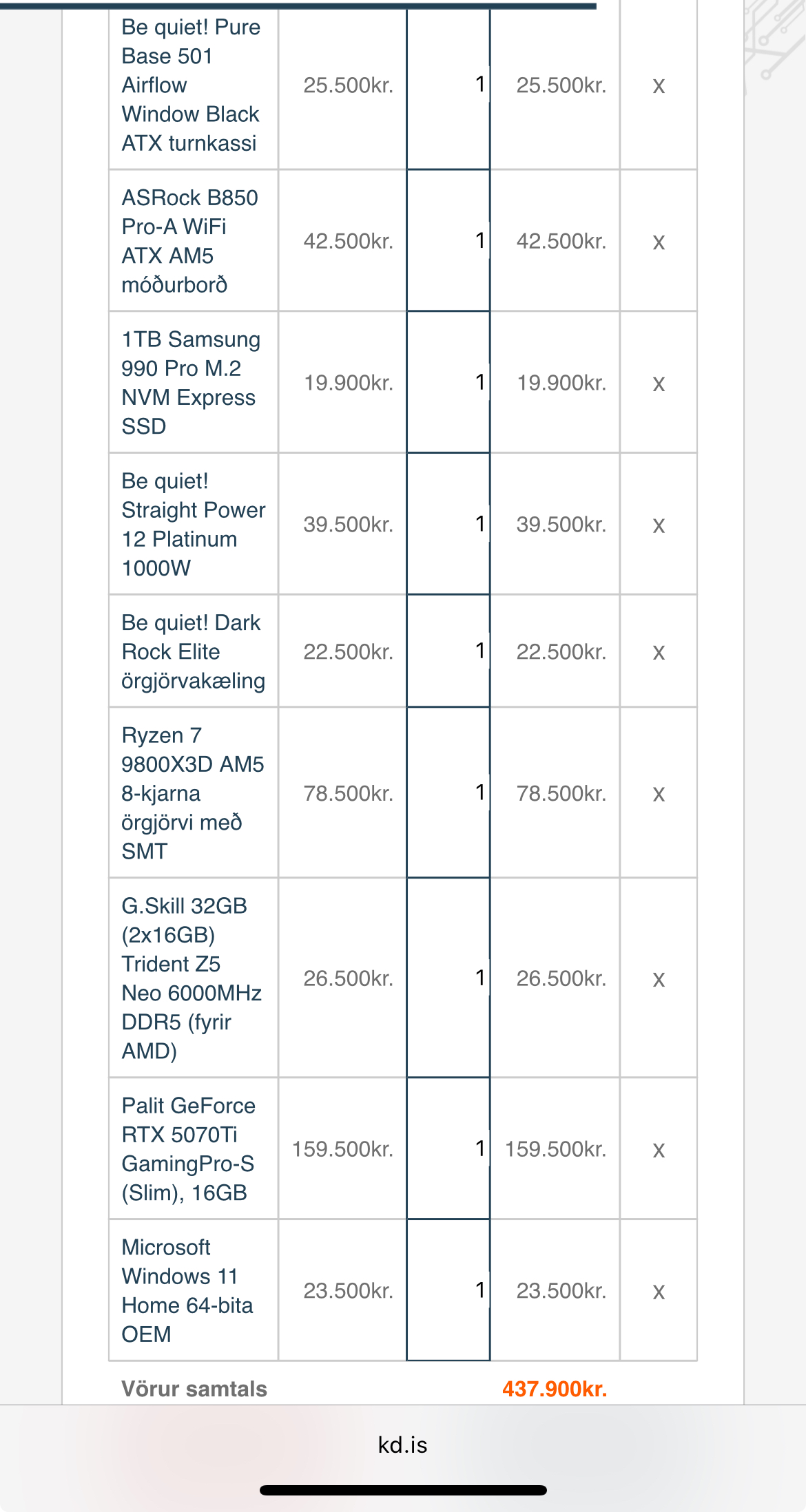Remove ASRock B850 Pro-A WiFi motherboard
The height and width of the screenshot is (1512, 806).
[659, 242]
